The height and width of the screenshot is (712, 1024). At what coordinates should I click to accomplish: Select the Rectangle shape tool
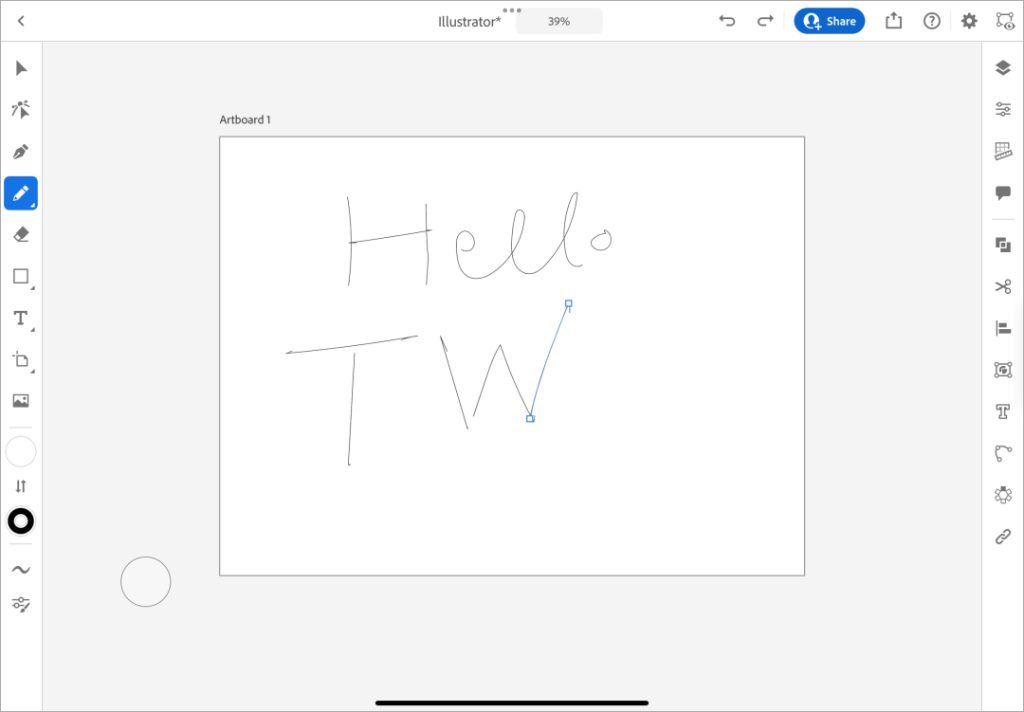21,276
